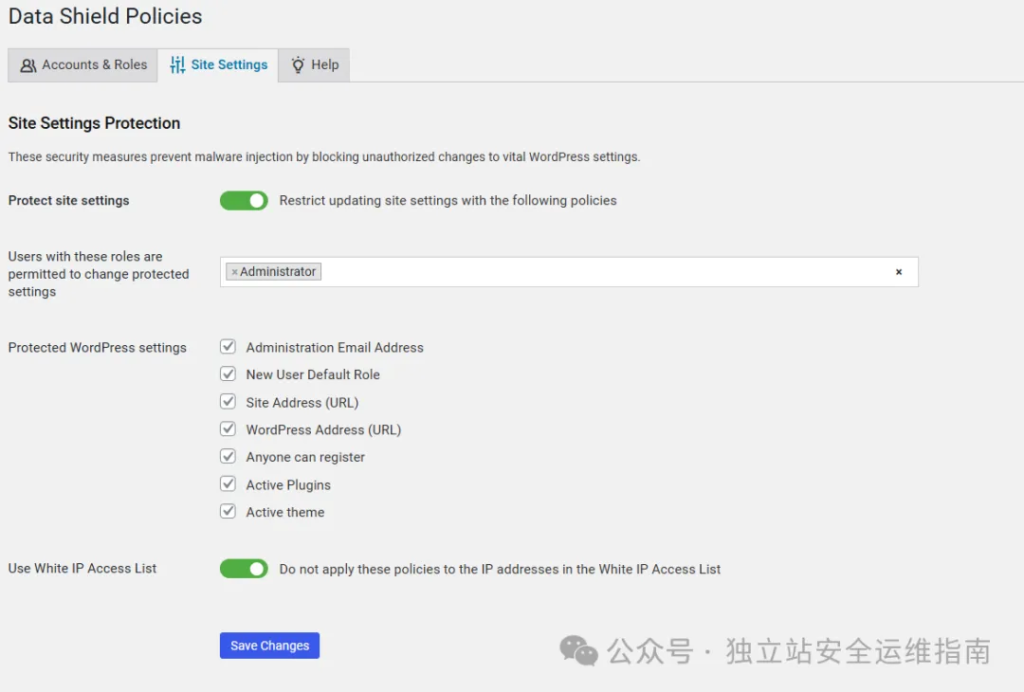Image resolution: width=1024 pixels, height=692 pixels.
Task: Click the Protected WordPress settings label
Action: pos(97,347)
